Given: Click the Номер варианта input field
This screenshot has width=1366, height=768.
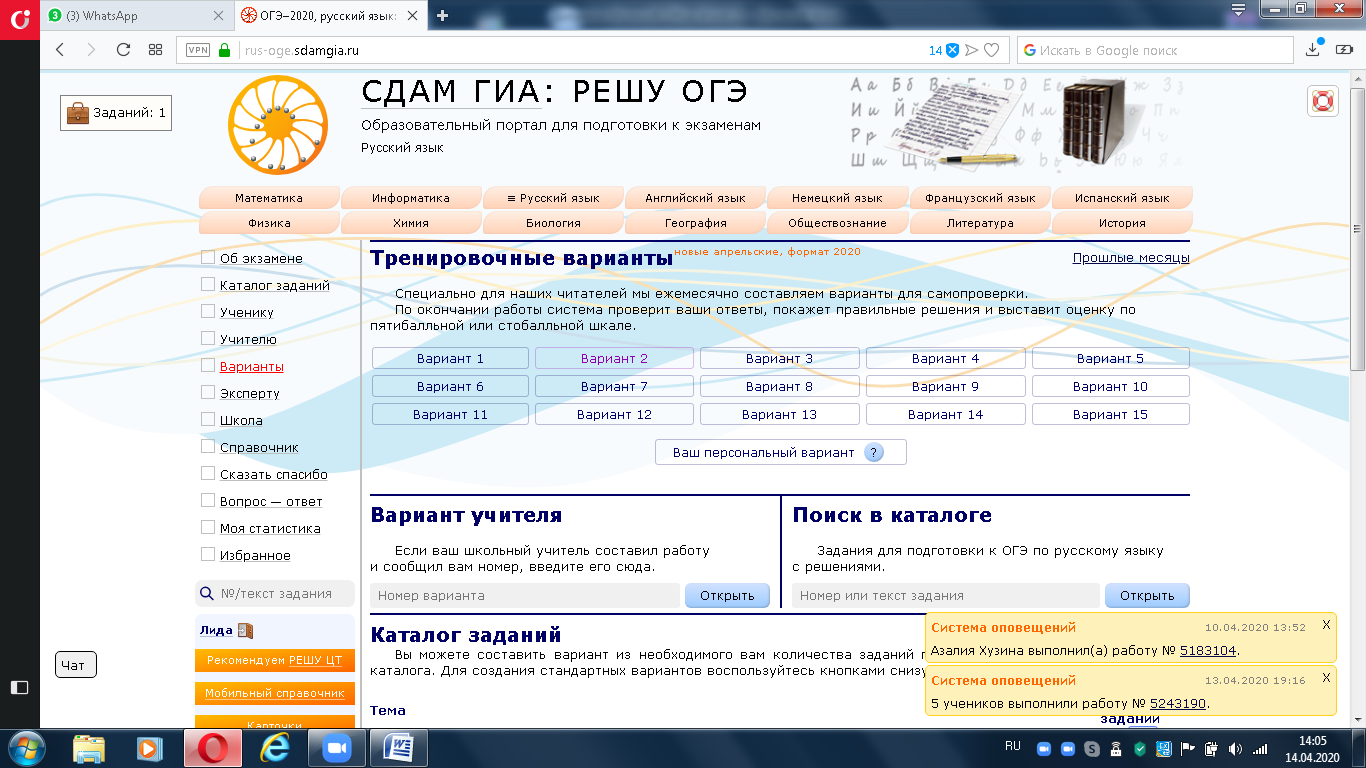Looking at the screenshot, I should pyautogui.click(x=524, y=595).
